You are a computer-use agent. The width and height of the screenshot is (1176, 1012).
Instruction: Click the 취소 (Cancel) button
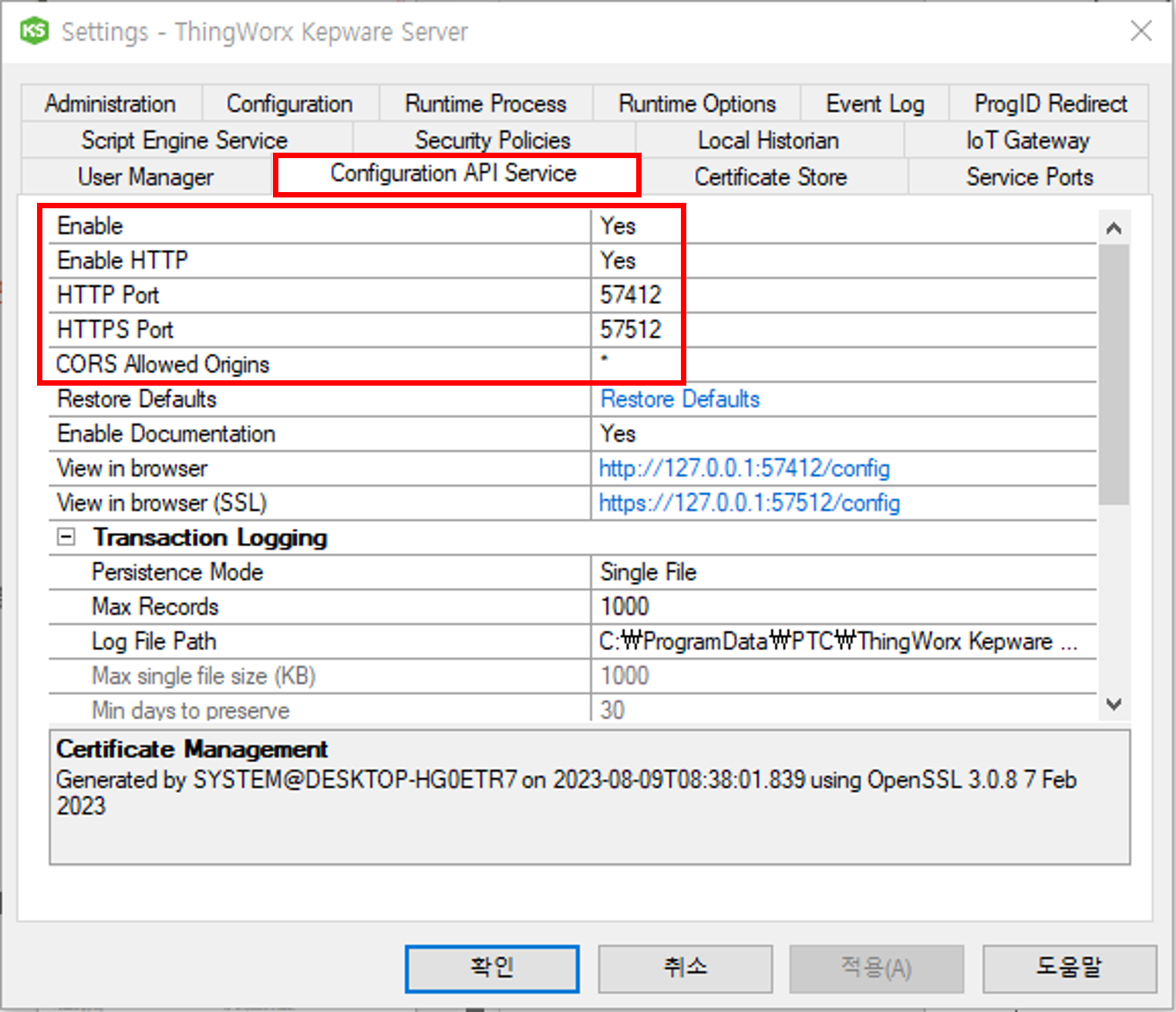pos(685,968)
